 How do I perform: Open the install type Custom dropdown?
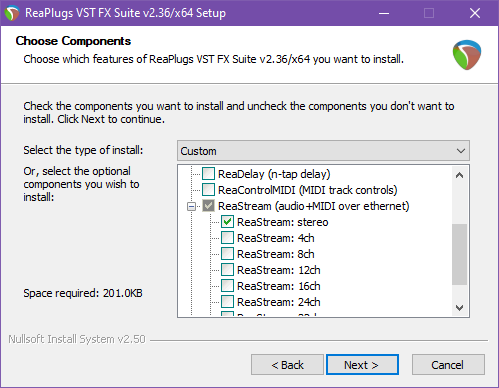pyautogui.click(x=323, y=151)
